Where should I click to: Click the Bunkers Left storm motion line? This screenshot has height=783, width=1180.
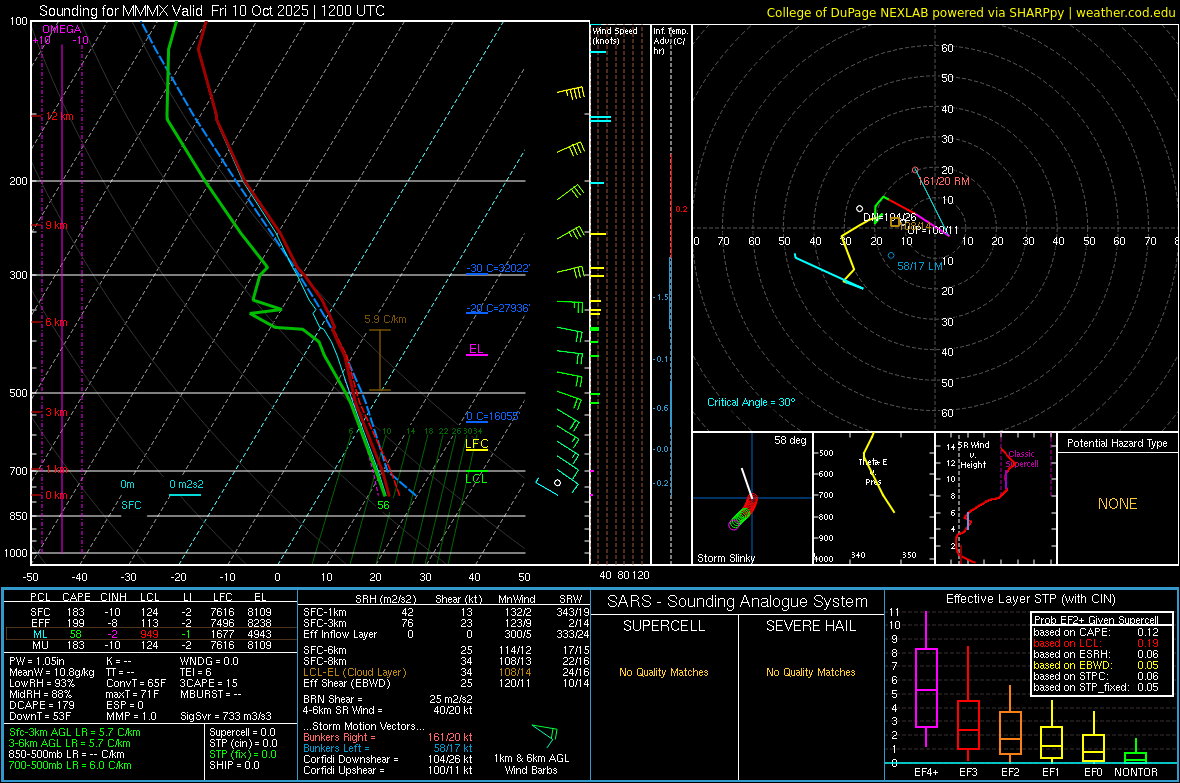tap(388, 748)
